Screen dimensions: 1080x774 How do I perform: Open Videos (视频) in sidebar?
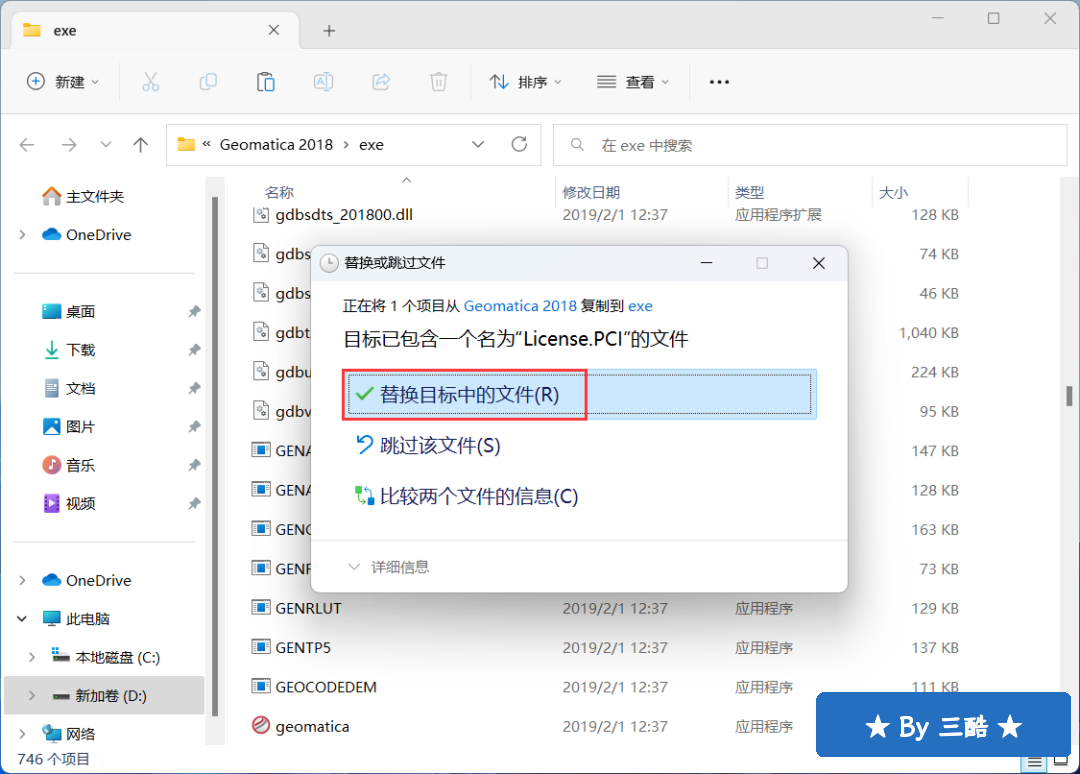click(x=69, y=503)
